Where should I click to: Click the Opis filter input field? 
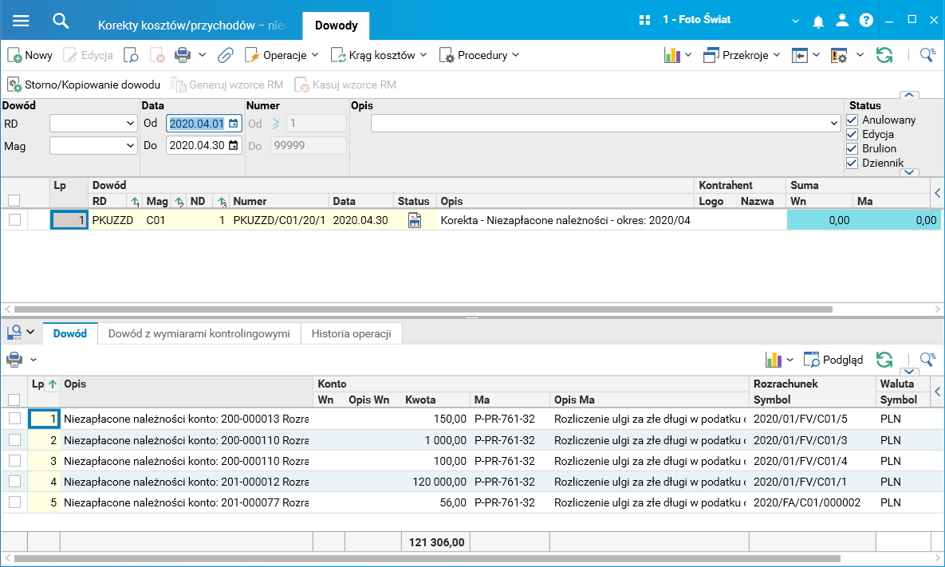[x=598, y=123]
